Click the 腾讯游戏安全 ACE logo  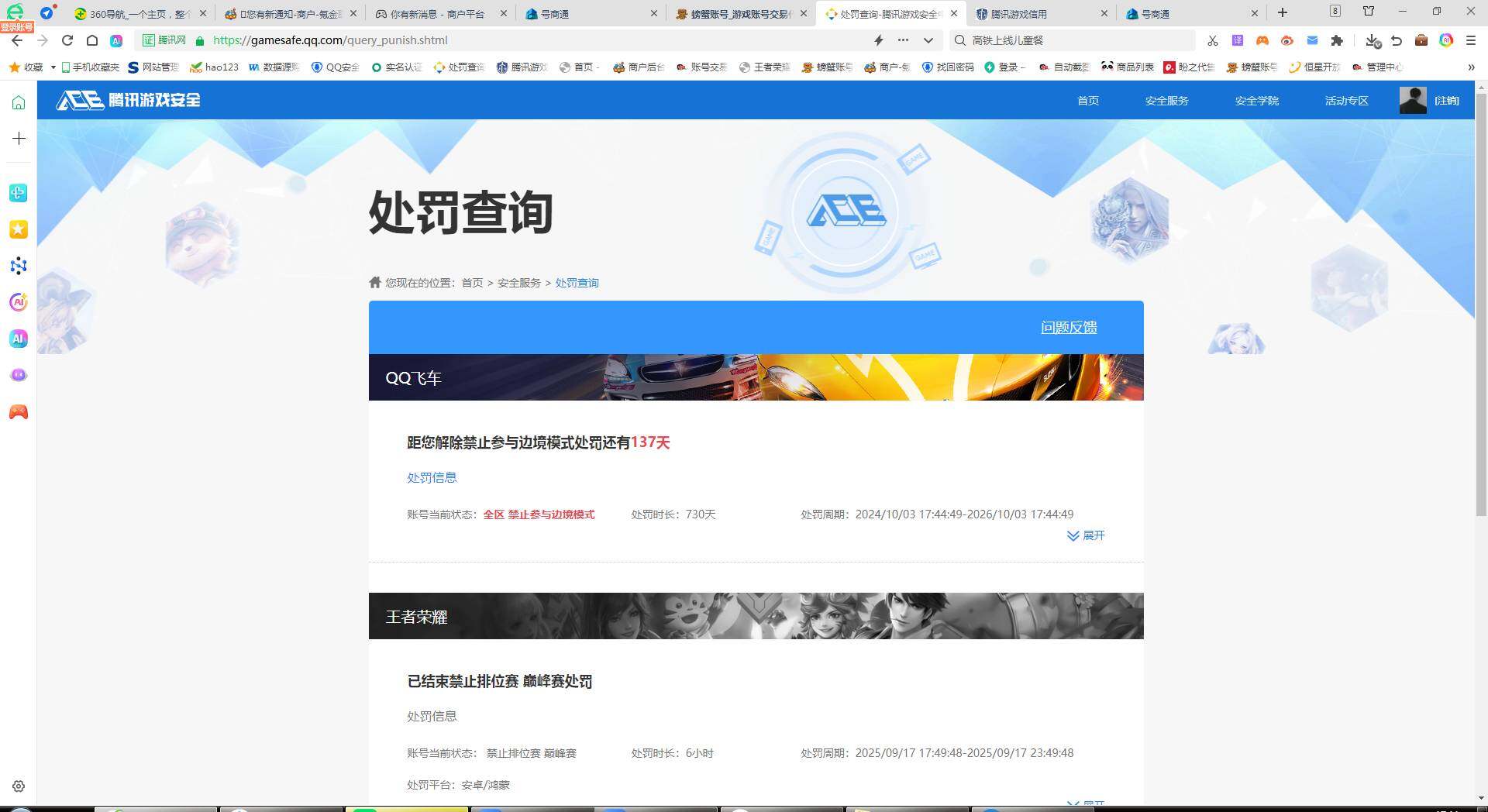(129, 100)
